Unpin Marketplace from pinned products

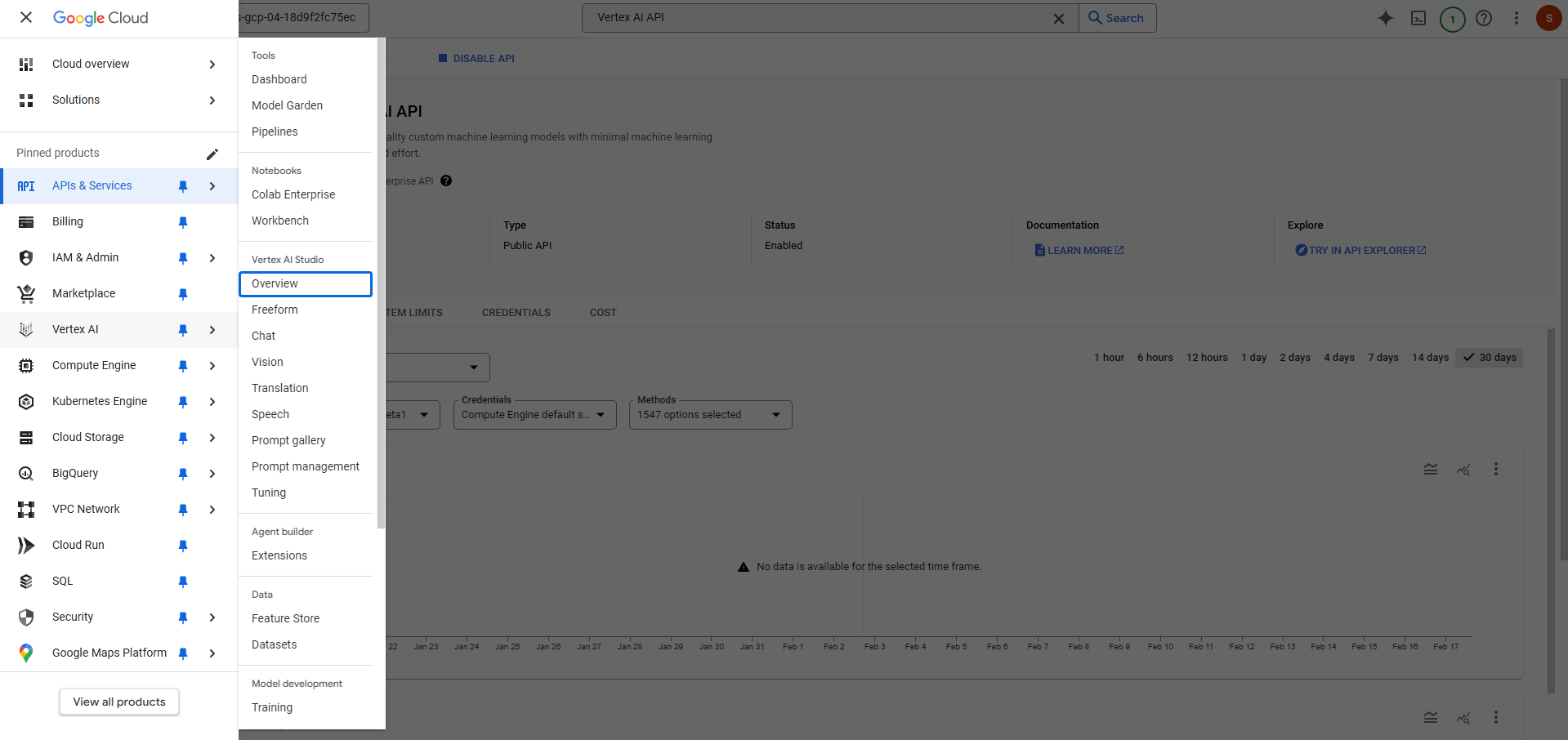coord(183,294)
